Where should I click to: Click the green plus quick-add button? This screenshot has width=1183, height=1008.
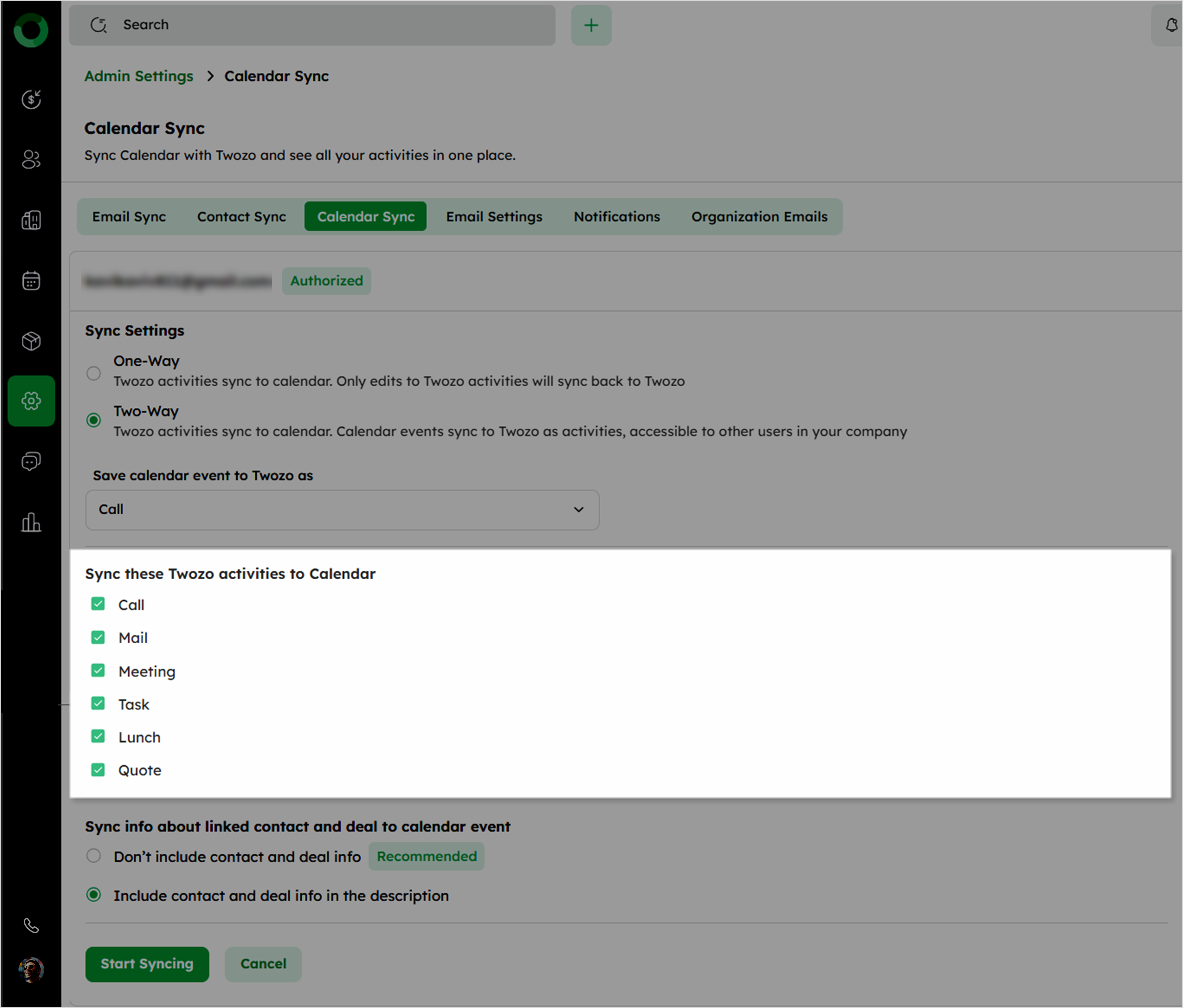click(591, 25)
